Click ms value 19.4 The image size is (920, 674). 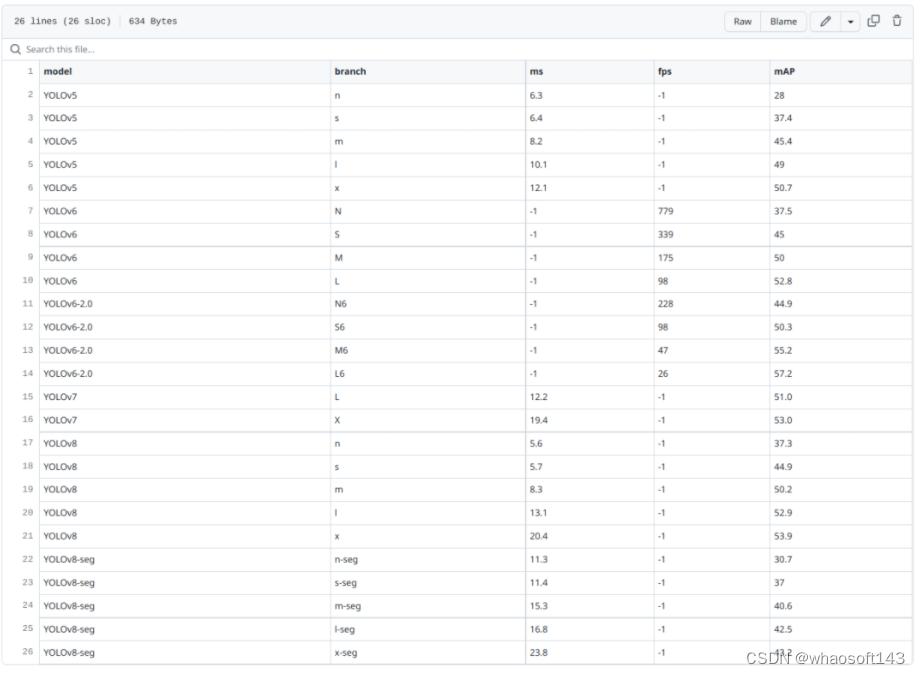coord(538,421)
